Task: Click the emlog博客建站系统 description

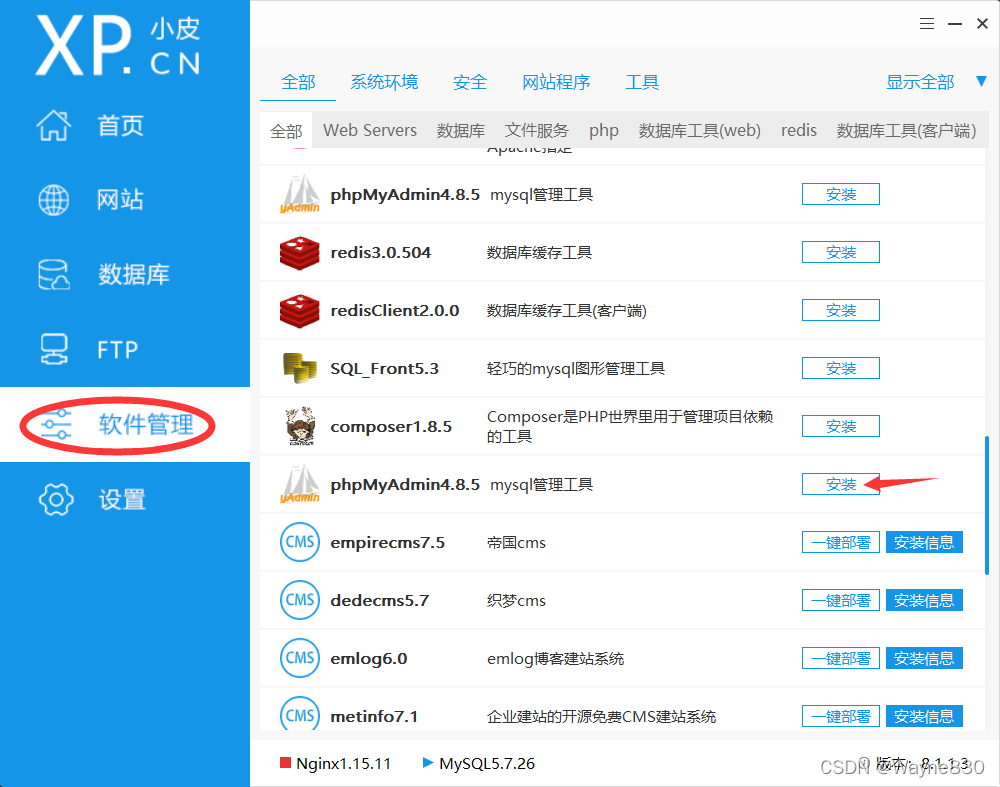Action: (555, 659)
